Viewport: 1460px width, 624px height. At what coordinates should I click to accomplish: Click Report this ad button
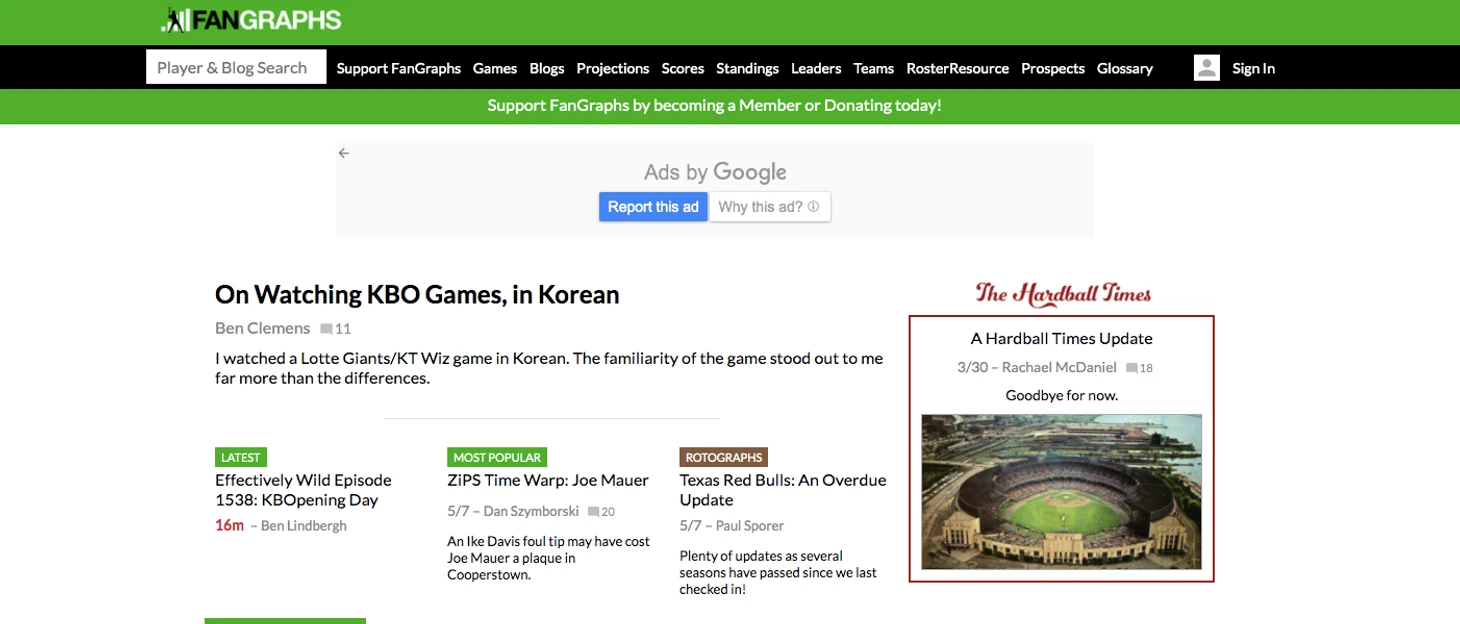(x=654, y=207)
